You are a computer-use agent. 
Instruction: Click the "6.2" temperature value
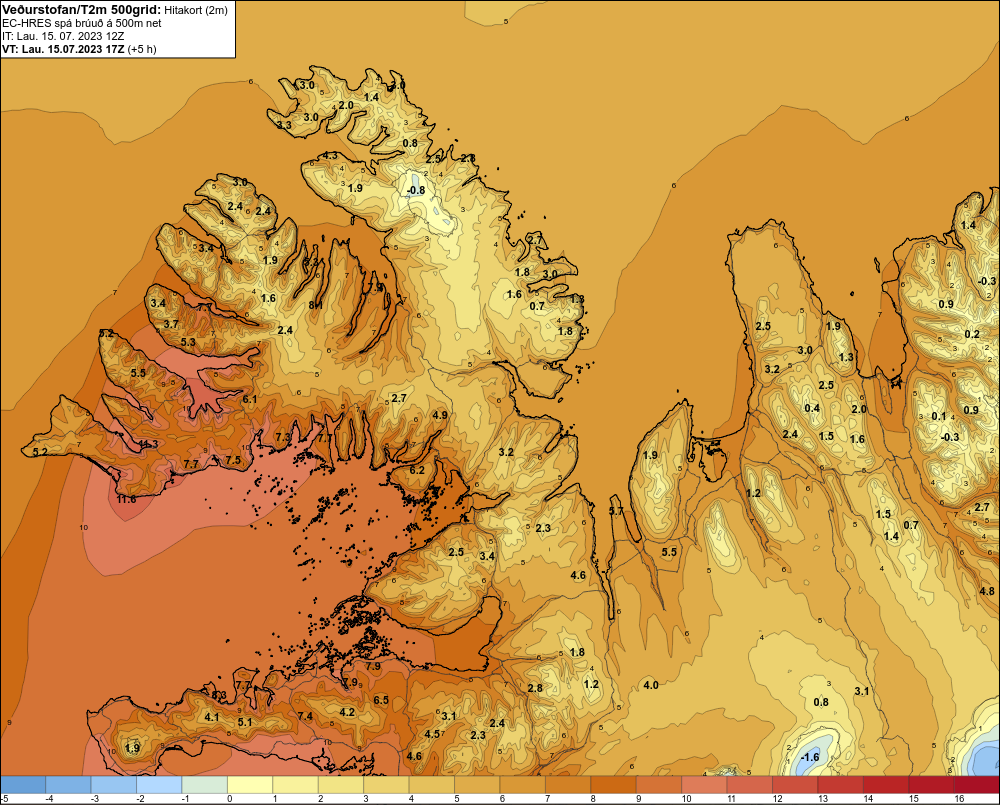pyautogui.click(x=416, y=470)
